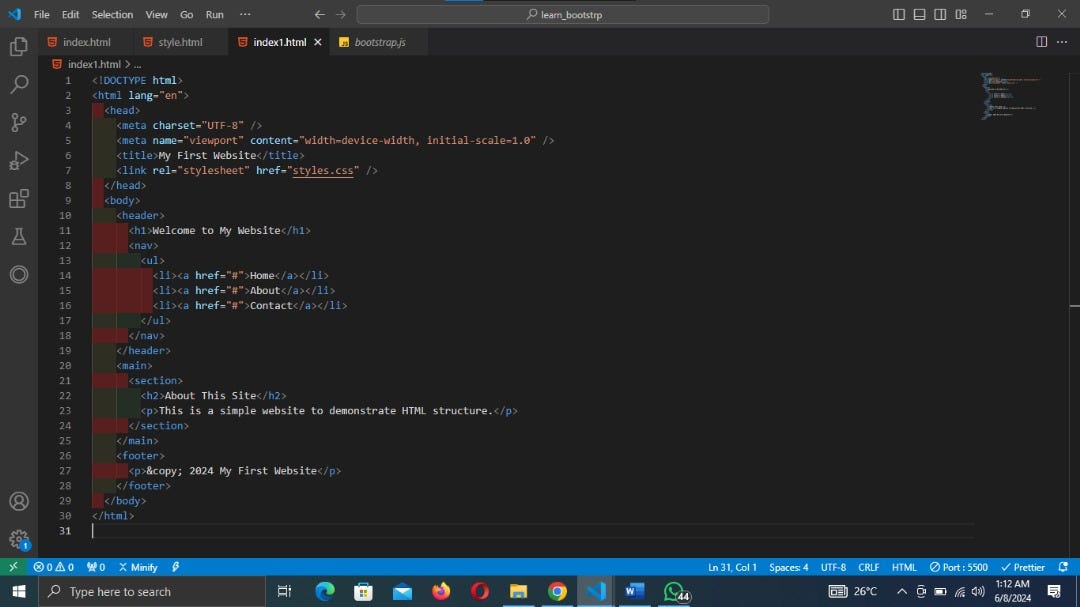1080x607 pixels.
Task: Open the editor actions ellipsis menu
Action: 1062,41
